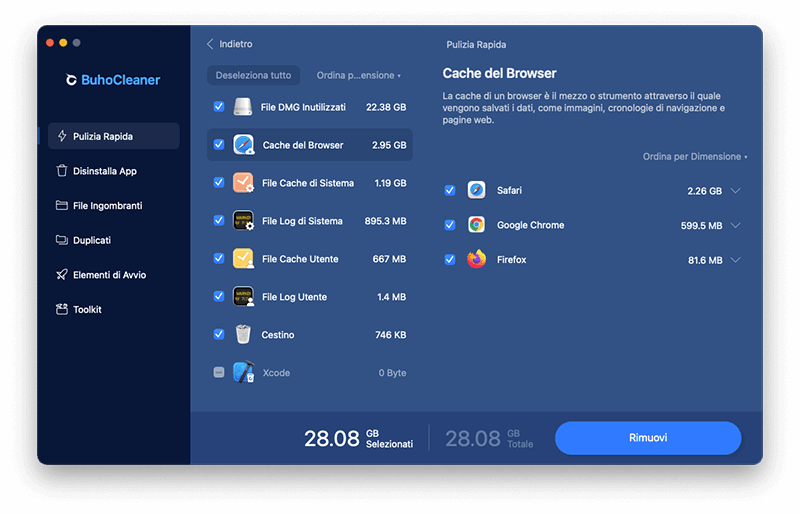Click the Cache del Browser Safari-compass icon in list
Screen dimensions: 800x514
click(243, 145)
